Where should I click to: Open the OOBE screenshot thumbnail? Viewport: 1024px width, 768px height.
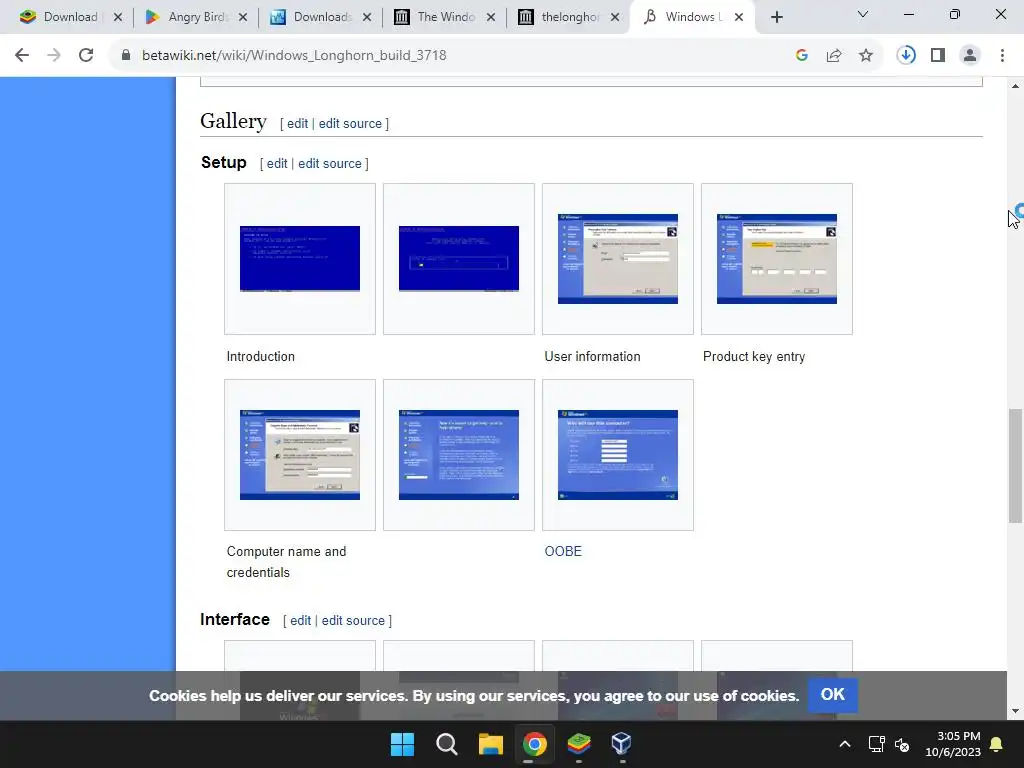[x=618, y=455]
